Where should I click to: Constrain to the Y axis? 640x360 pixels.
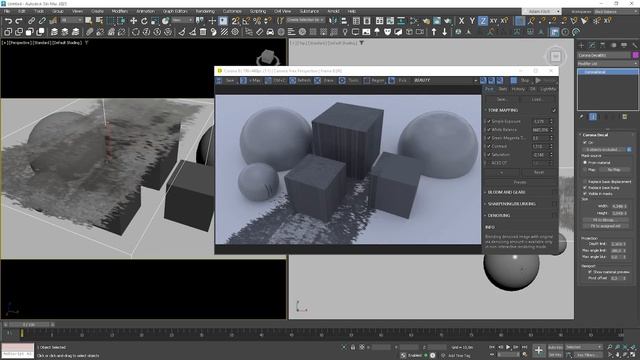[x=472, y=21]
